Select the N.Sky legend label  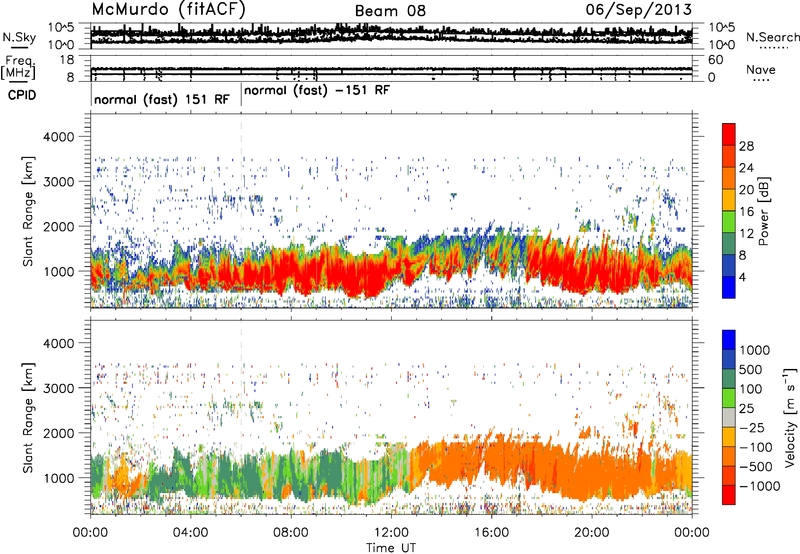[x=19, y=37]
